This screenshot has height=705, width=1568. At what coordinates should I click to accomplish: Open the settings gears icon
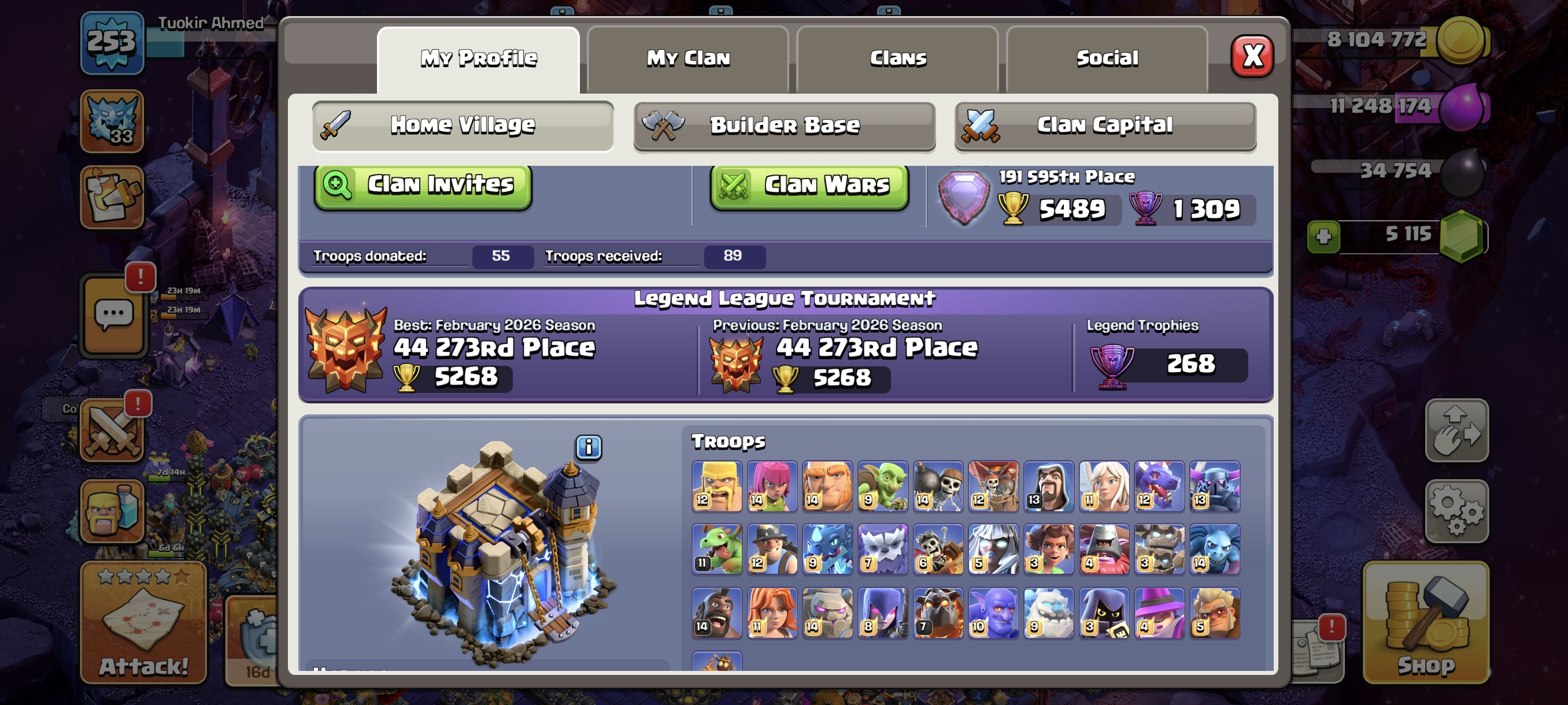(x=1456, y=510)
